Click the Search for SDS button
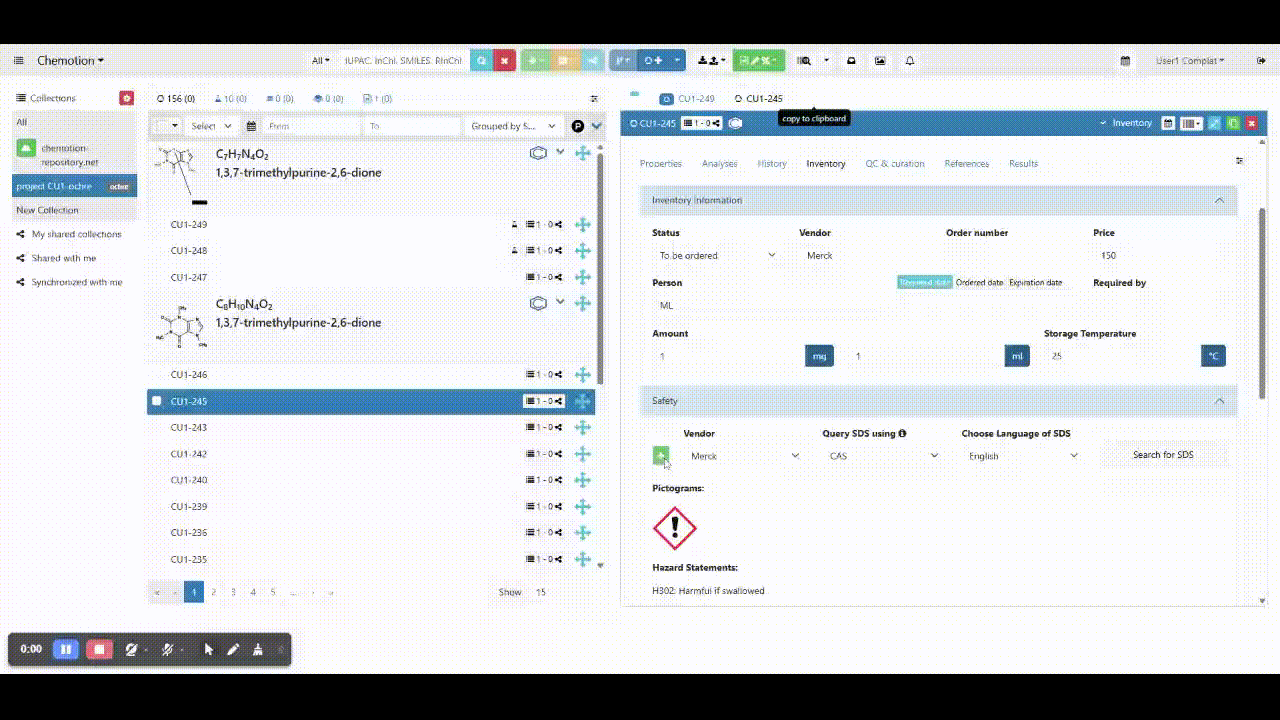Viewport: 1280px width, 720px height. tap(1162, 455)
